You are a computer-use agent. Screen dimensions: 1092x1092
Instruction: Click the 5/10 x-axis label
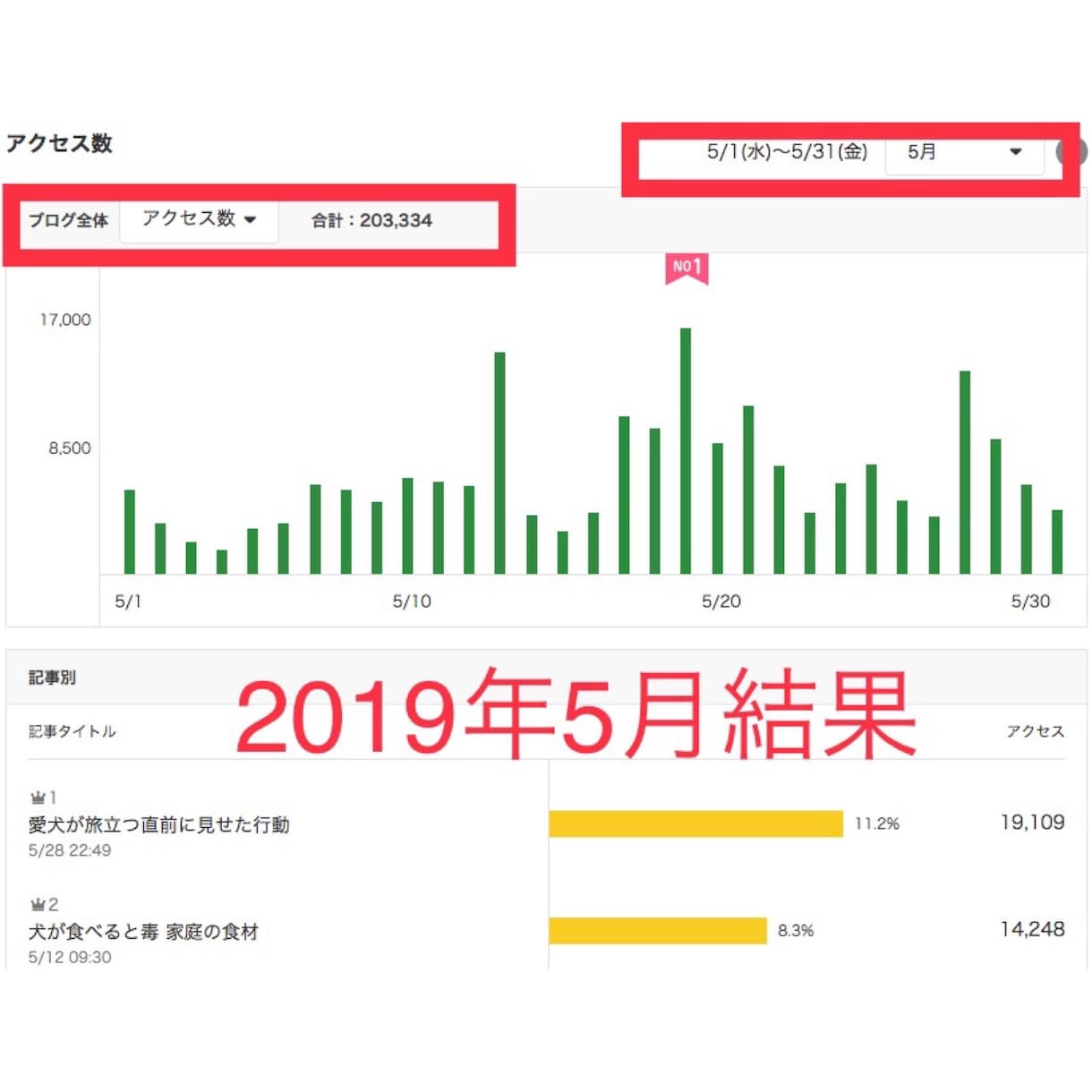click(412, 601)
